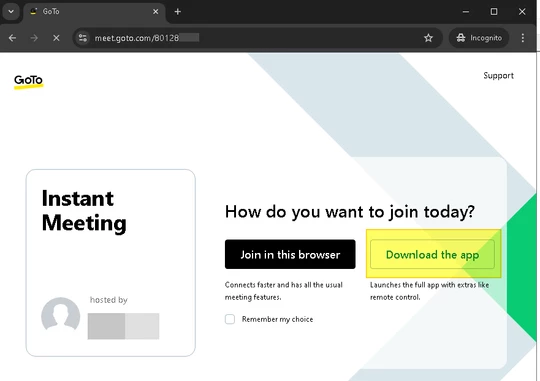This screenshot has width=540, height=381.
Task: Click the "hosted by" label
Action: [x=108, y=300]
